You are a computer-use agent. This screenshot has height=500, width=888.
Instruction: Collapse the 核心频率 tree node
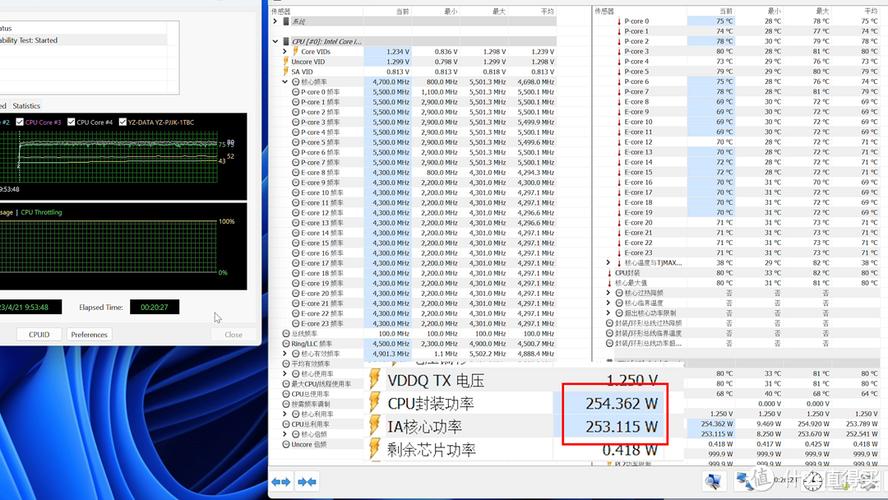[285, 82]
